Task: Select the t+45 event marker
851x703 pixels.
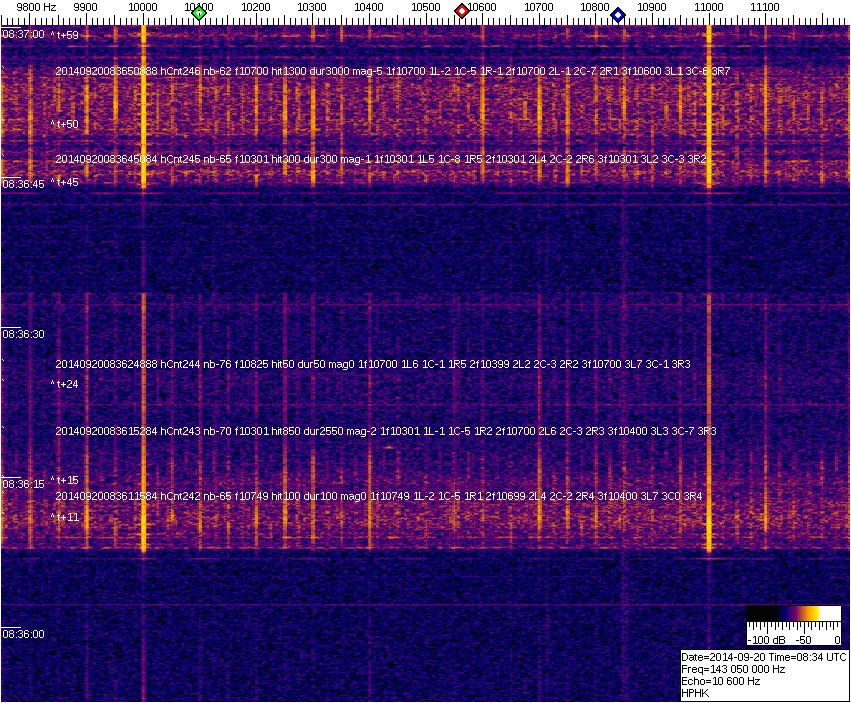Action: tap(67, 182)
